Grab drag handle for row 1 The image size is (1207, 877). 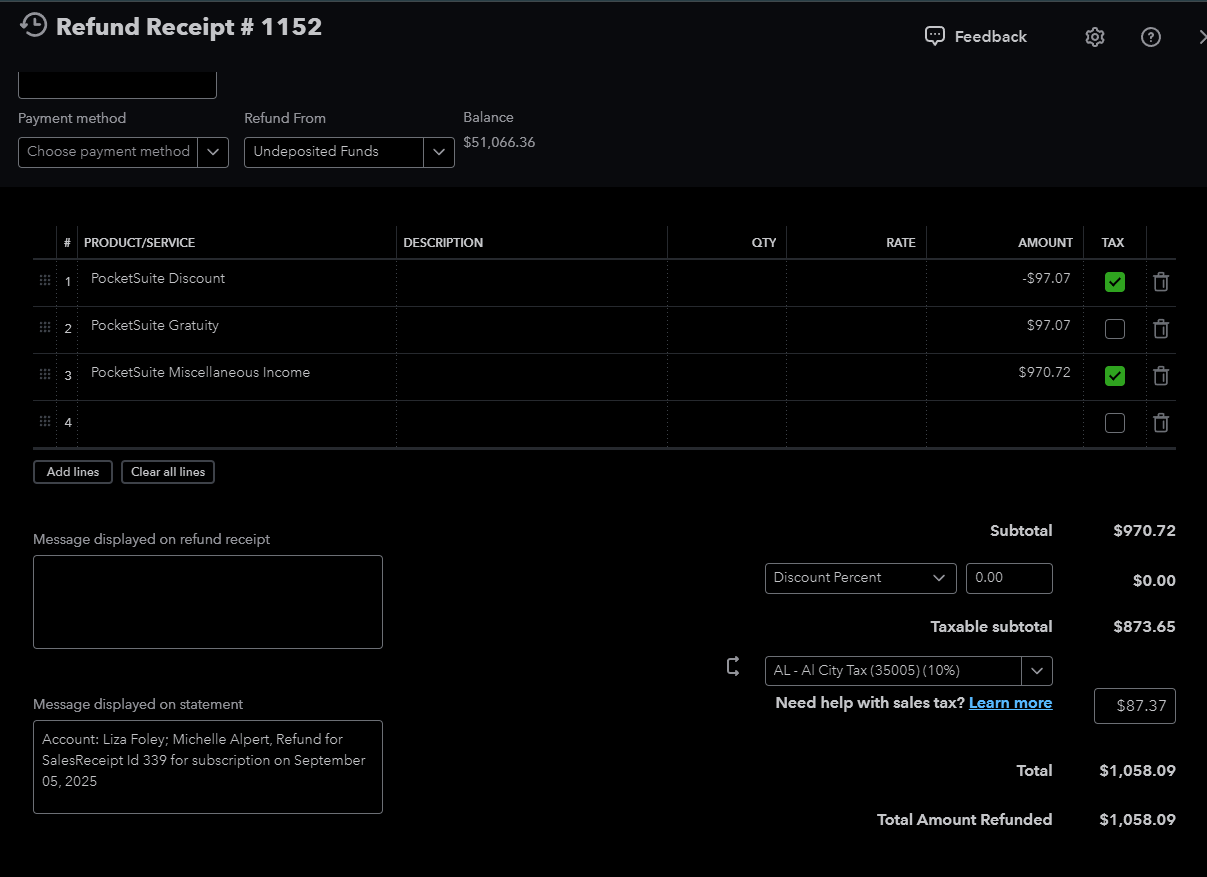[x=45, y=281]
